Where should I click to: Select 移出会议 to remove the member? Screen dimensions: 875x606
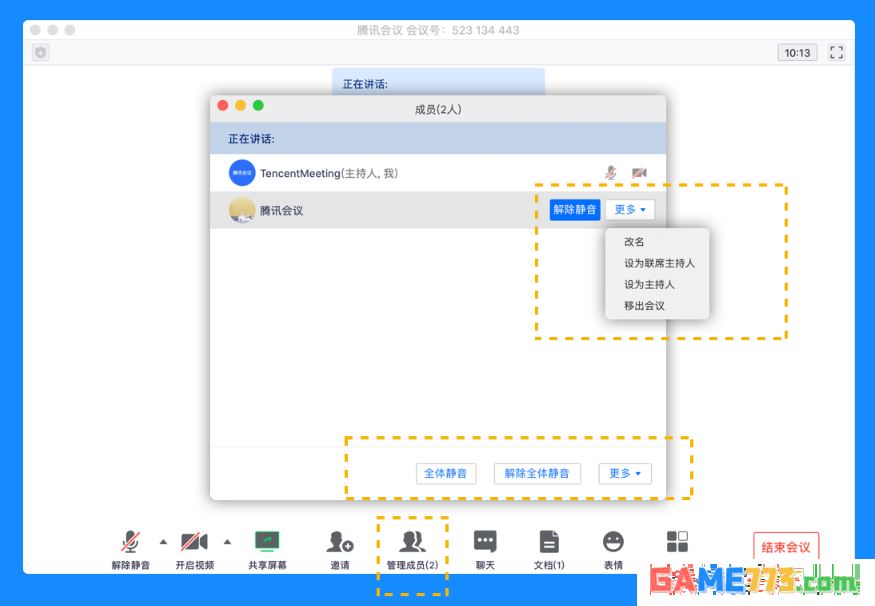coord(645,306)
